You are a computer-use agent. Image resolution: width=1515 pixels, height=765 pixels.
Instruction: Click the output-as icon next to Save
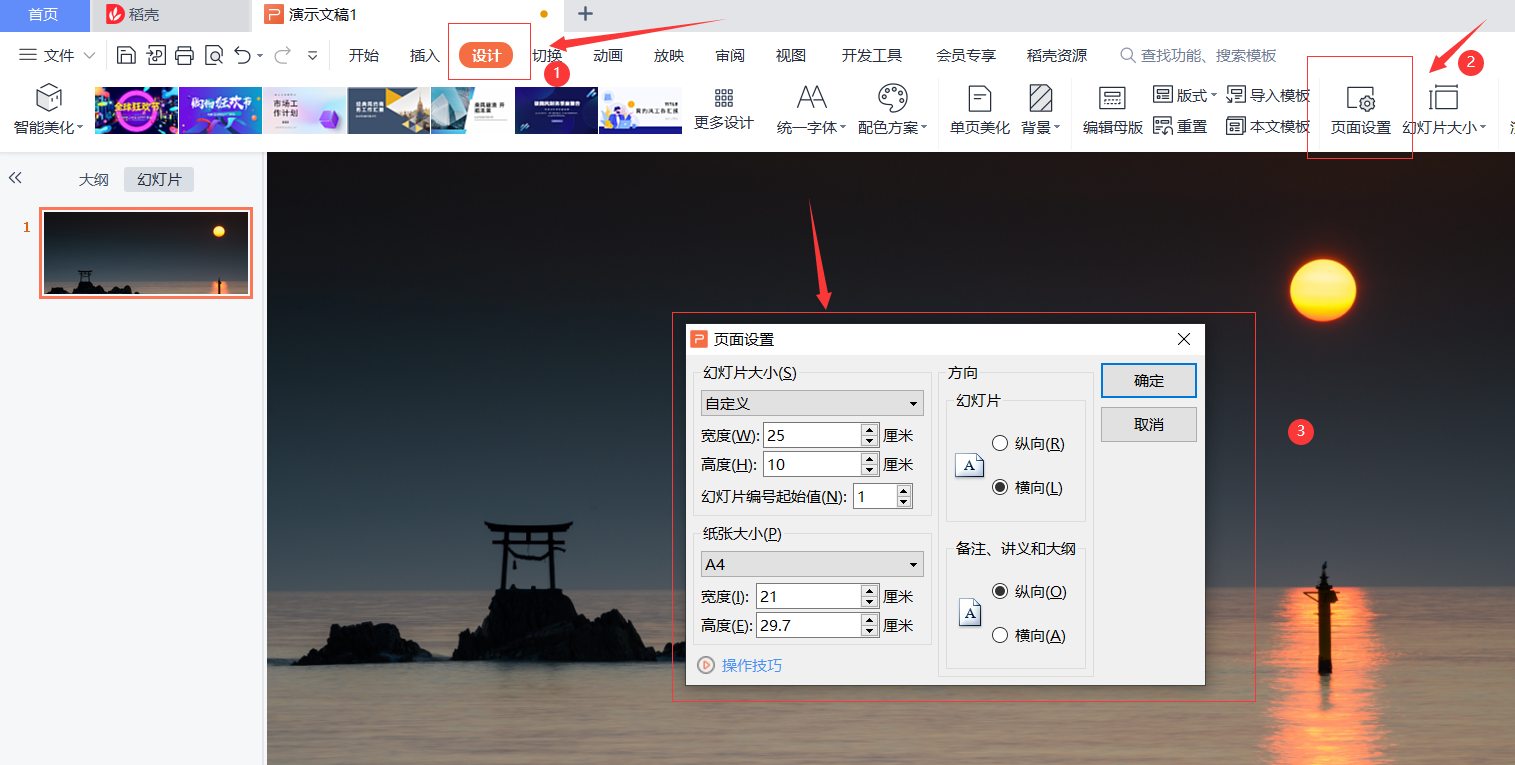coord(156,55)
